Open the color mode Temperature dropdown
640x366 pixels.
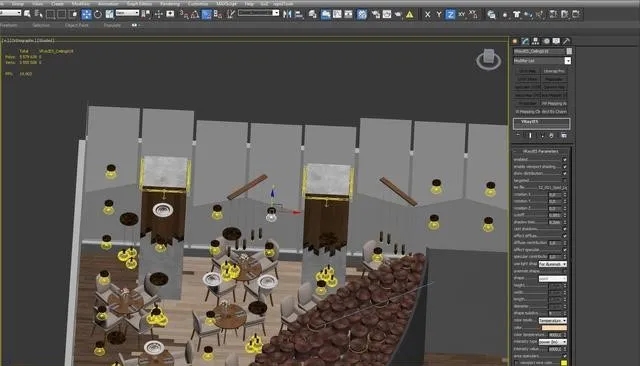click(x=553, y=321)
